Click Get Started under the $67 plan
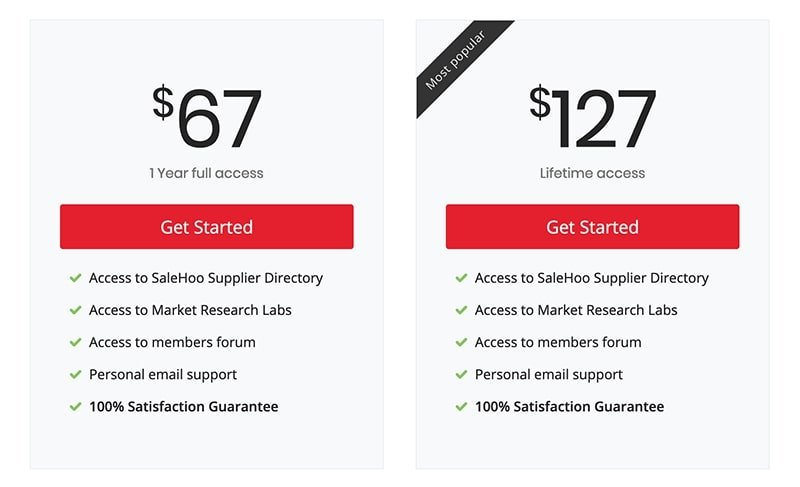 [207, 227]
